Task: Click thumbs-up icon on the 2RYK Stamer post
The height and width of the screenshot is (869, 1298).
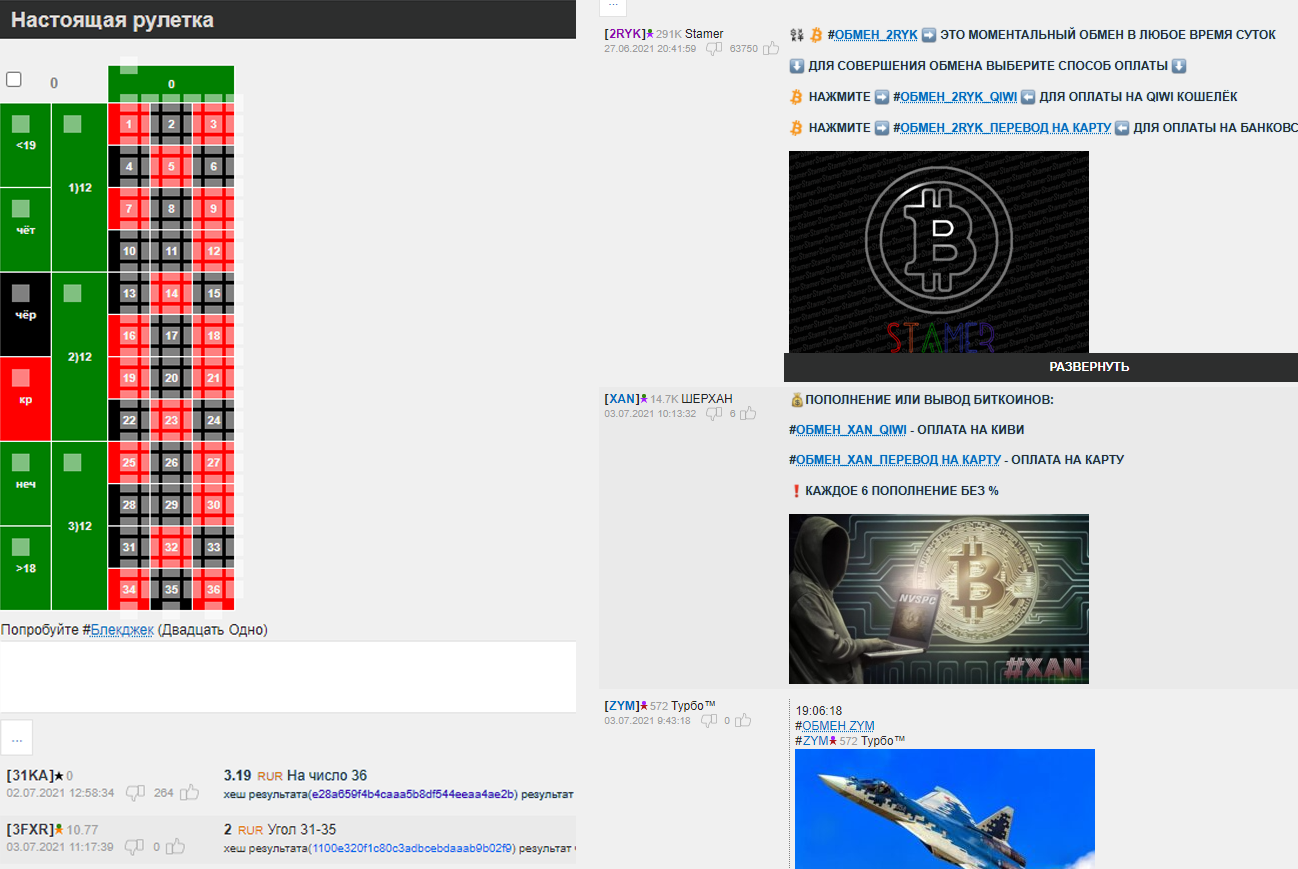Action: pos(771,48)
